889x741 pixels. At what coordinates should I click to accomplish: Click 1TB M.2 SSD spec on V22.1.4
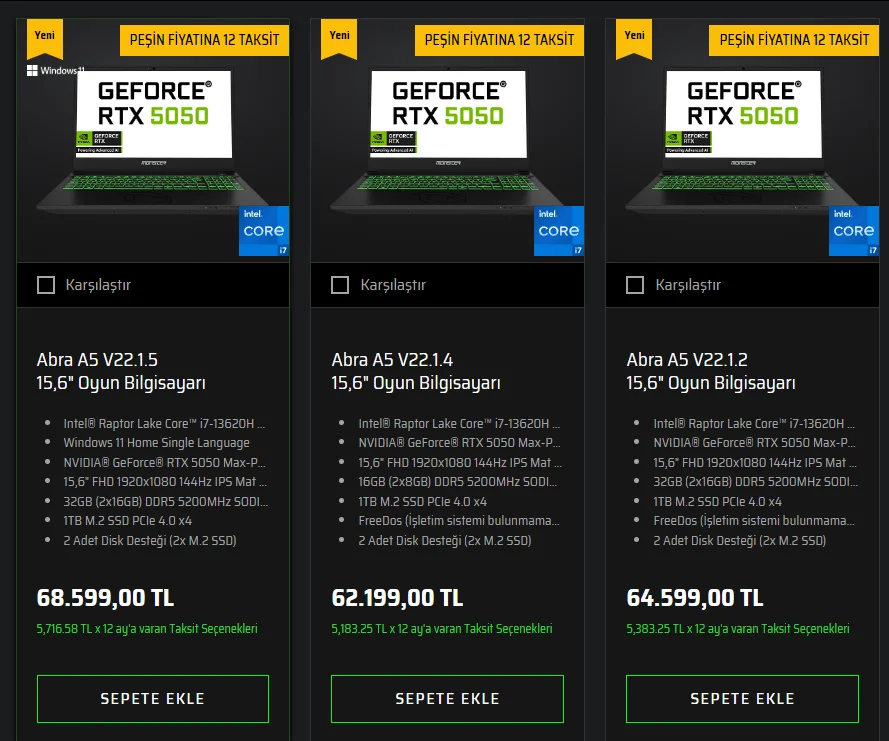pos(422,502)
